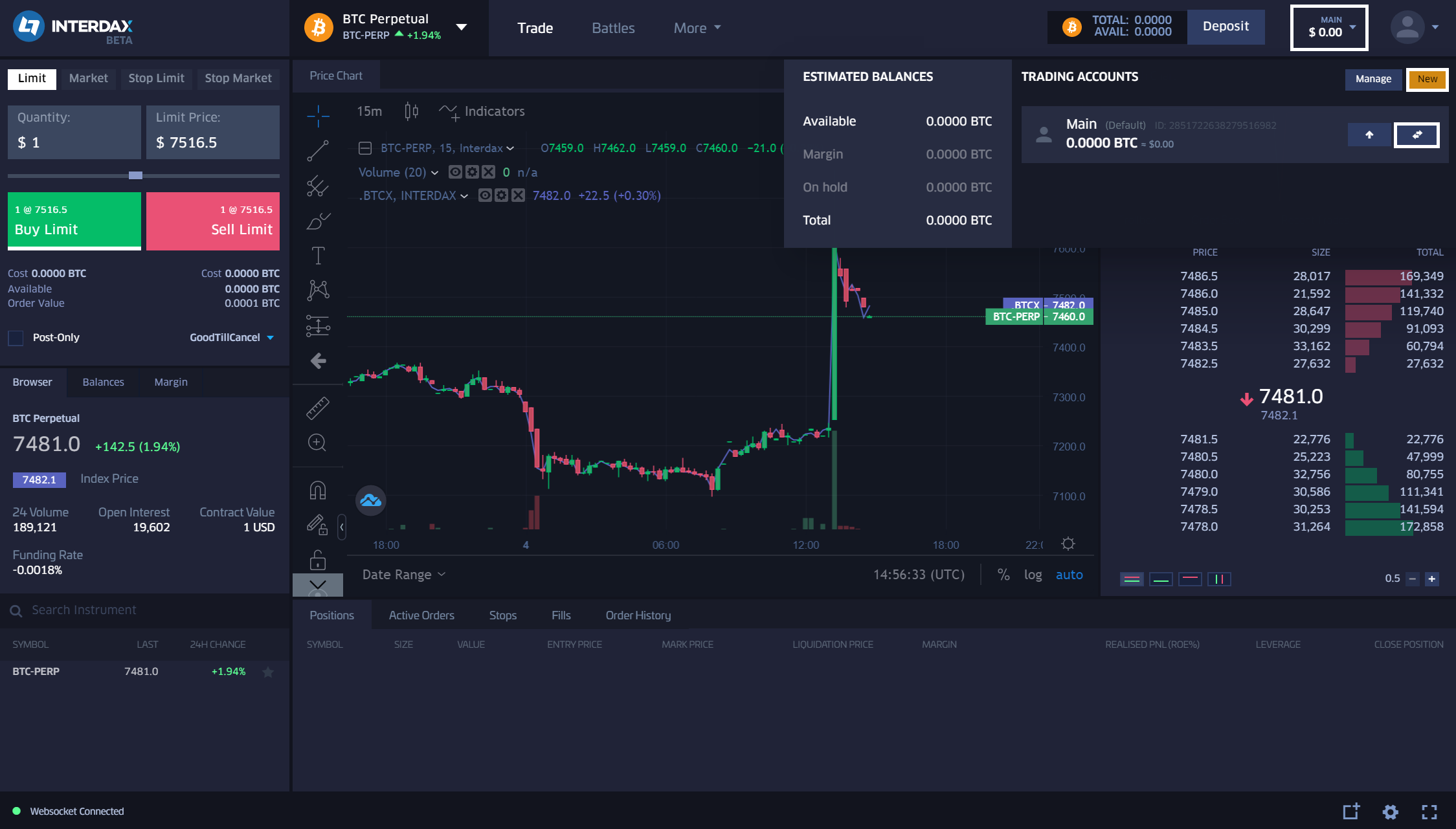This screenshot has height=829, width=1456.
Task: Click the back arrow in chart toolbar
Action: point(318,360)
